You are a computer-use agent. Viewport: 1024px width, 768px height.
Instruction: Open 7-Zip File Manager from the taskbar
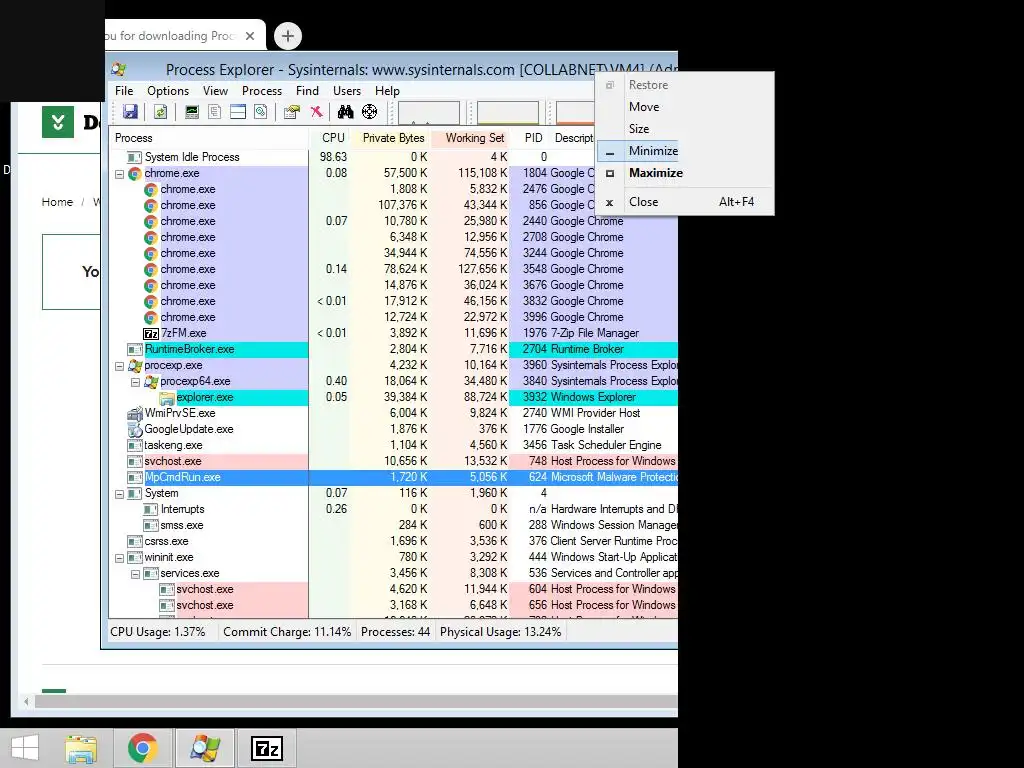point(266,748)
